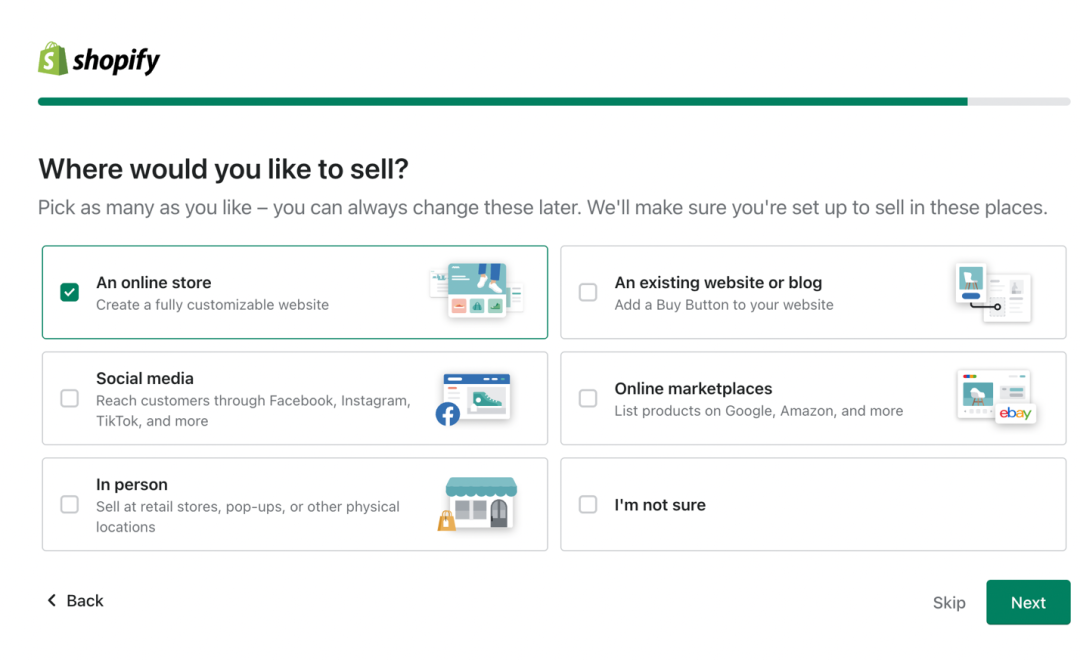Check the An existing website or blog checkbox
Image resolution: width=1080 pixels, height=660 pixels.
588,292
